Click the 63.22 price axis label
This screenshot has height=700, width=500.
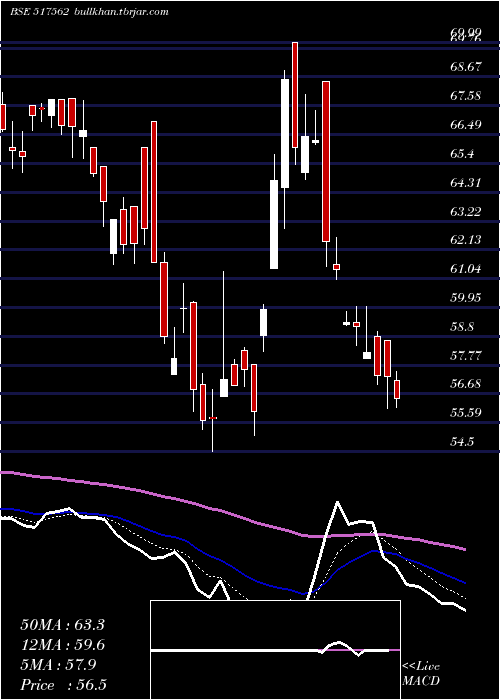click(x=466, y=211)
